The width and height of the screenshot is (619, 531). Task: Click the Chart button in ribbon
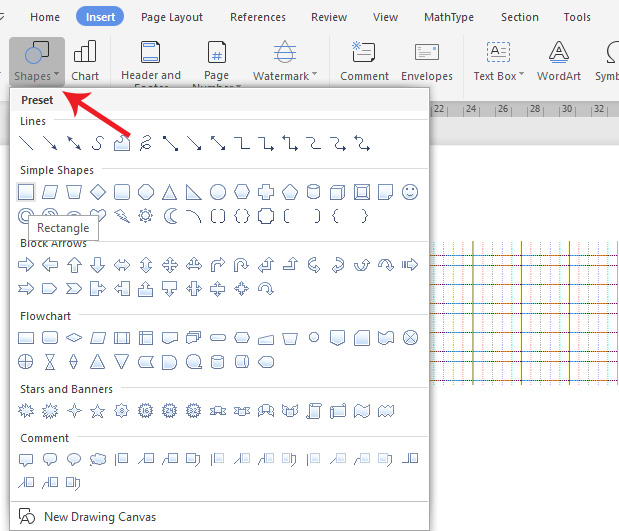85,60
